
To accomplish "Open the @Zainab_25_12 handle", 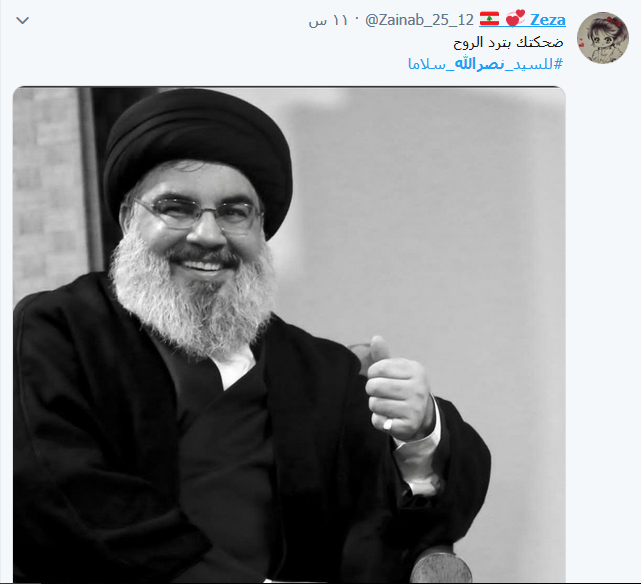I will [419, 20].
